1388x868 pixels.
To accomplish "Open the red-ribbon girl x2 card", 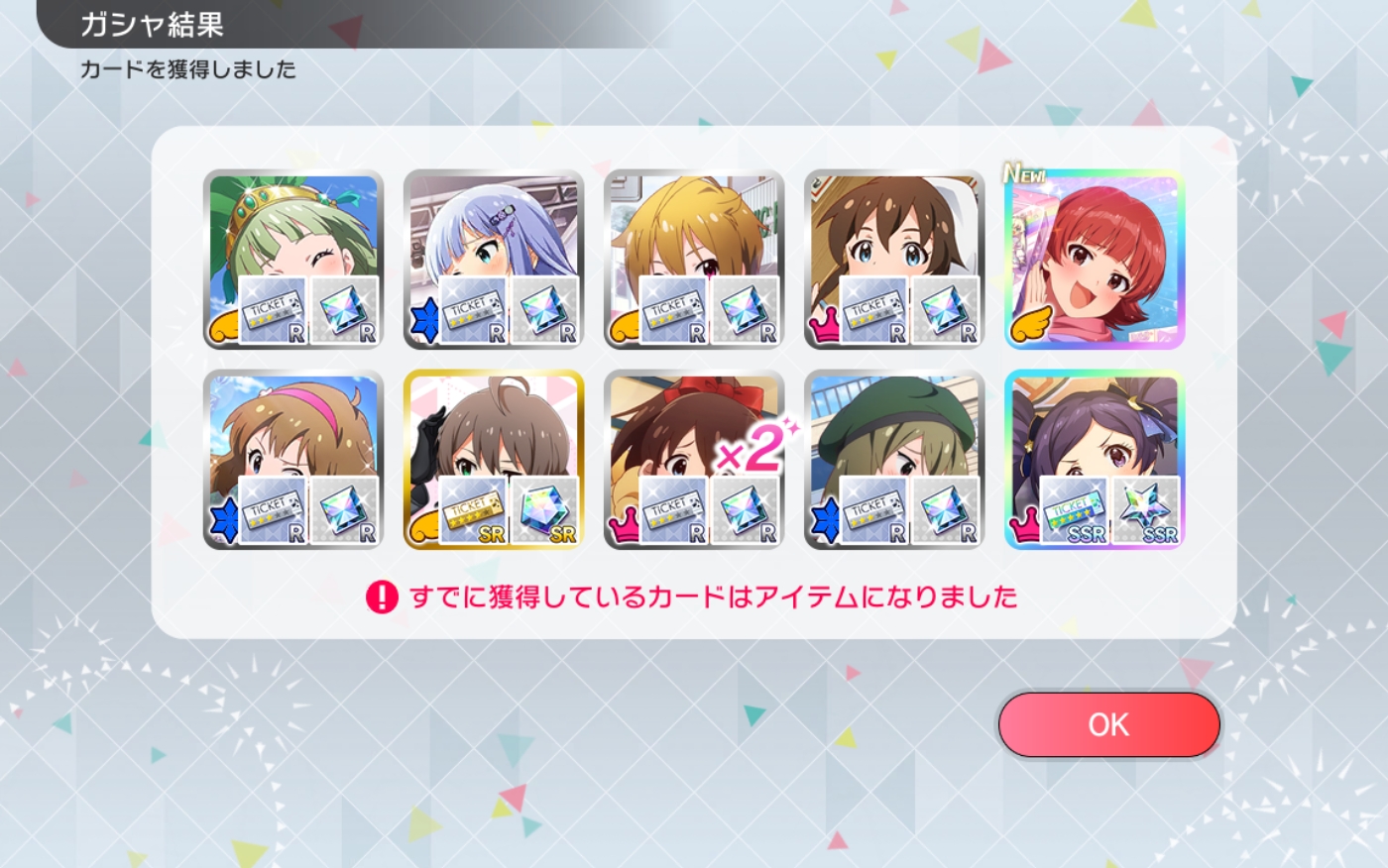I will (x=694, y=460).
